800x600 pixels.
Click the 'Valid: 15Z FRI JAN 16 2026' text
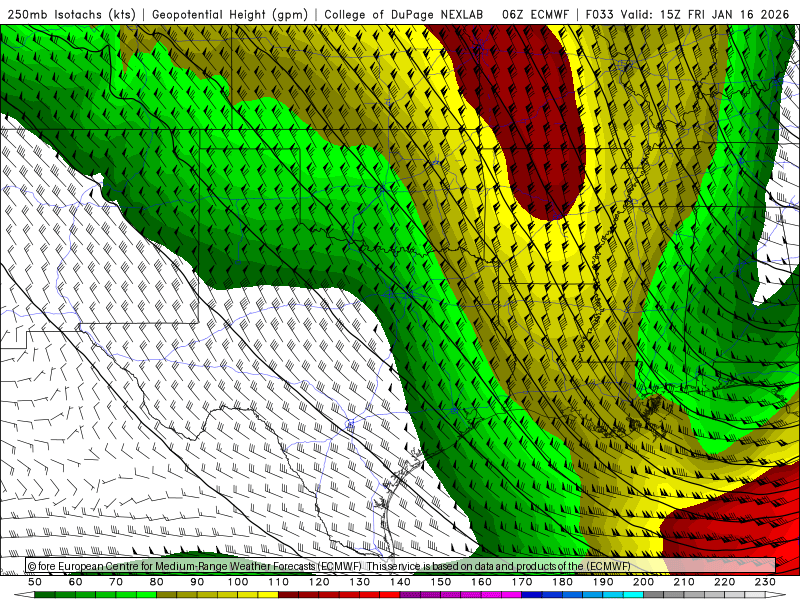point(705,14)
